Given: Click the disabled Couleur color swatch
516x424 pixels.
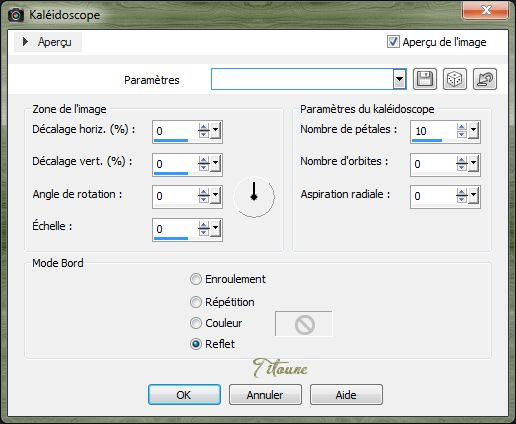Looking at the screenshot, I should click(304, 324).
